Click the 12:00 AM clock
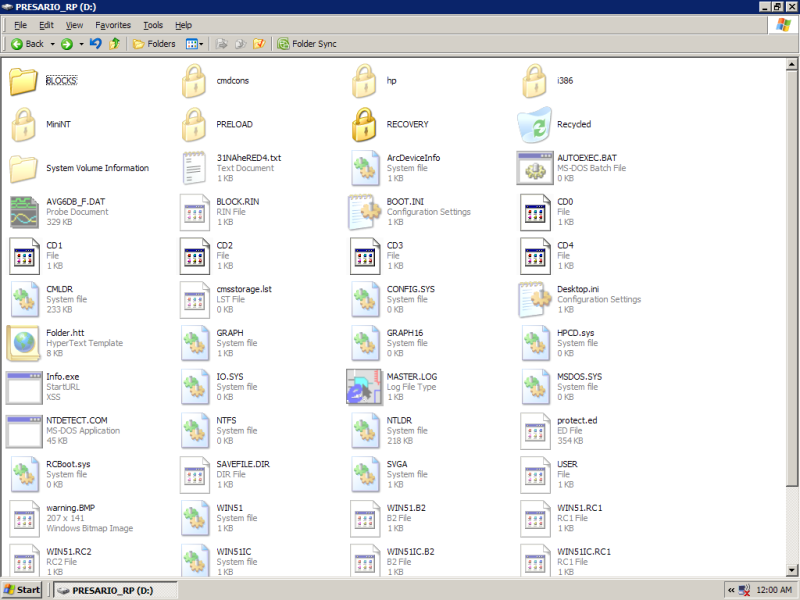The height and width of the screenshot is (600, 800). (x=774, y=590)
